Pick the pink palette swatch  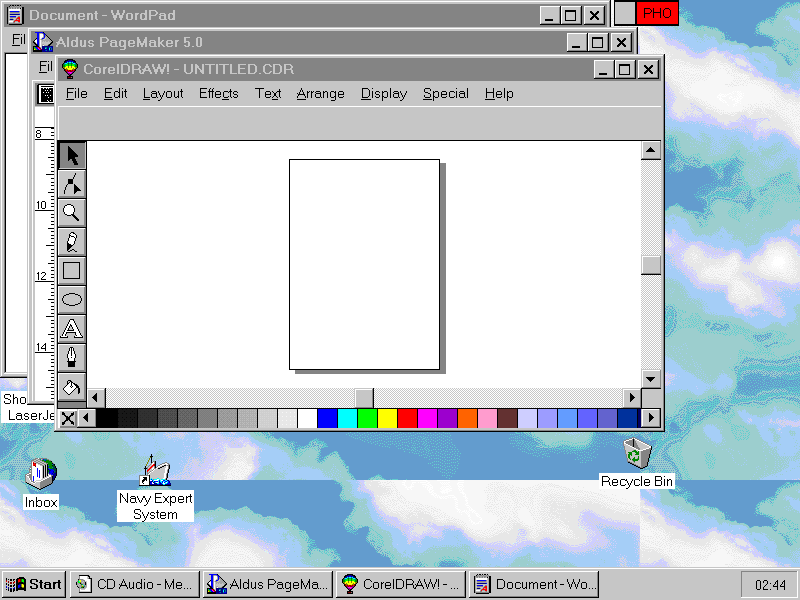point(487,419)
